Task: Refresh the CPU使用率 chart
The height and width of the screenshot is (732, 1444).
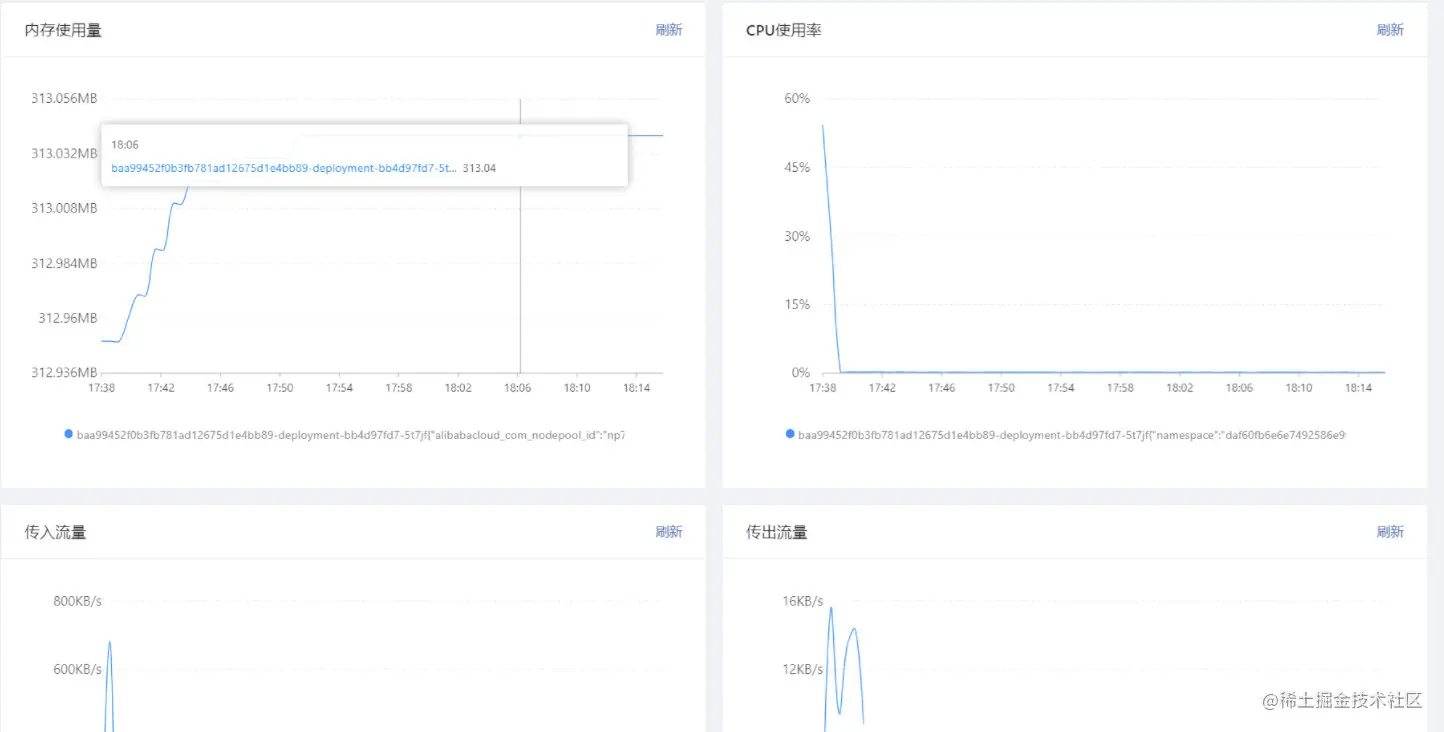Action: (1390, 30)
